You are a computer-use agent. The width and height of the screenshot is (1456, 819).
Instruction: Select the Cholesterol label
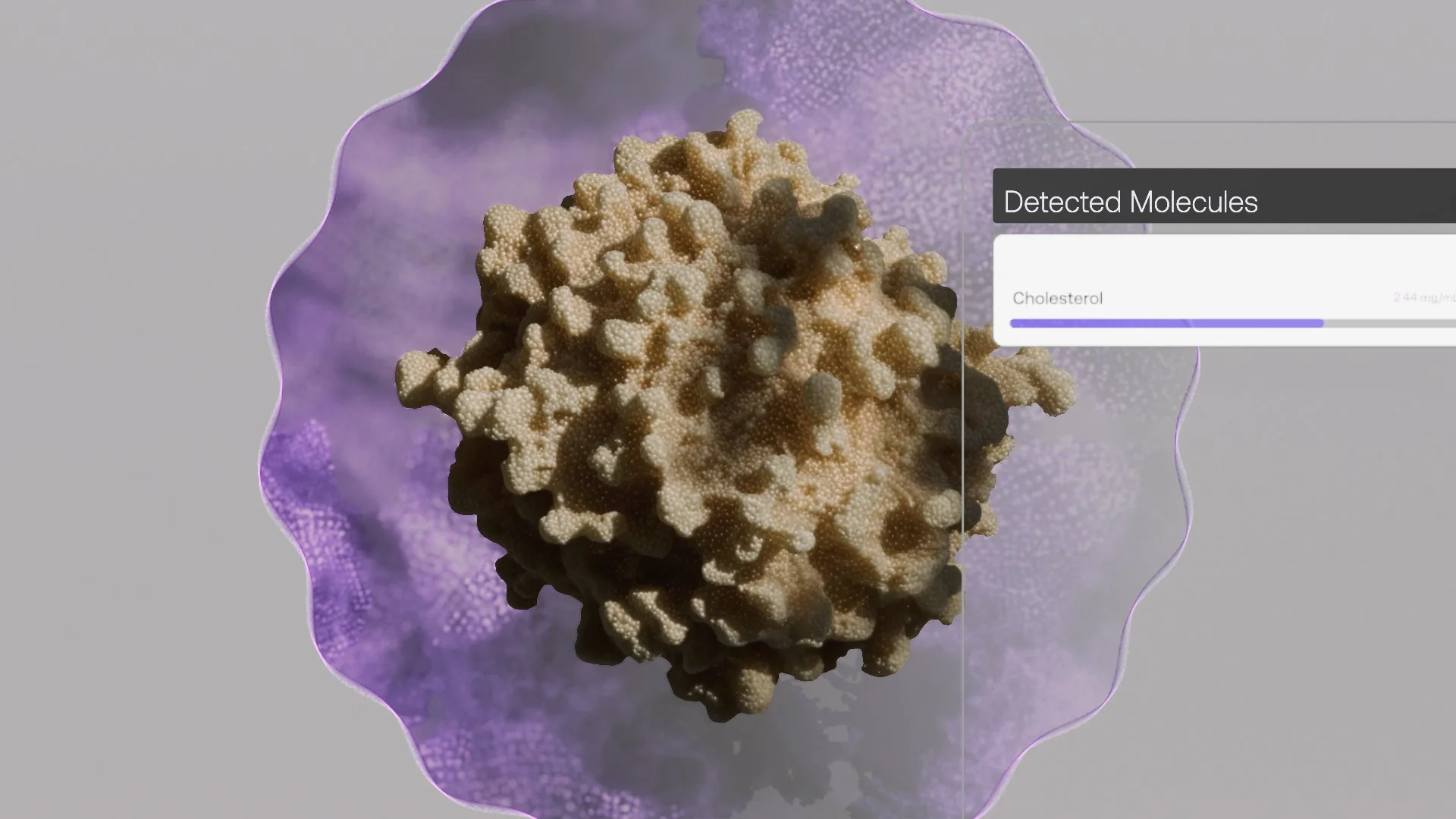[x=1057, y=299]
